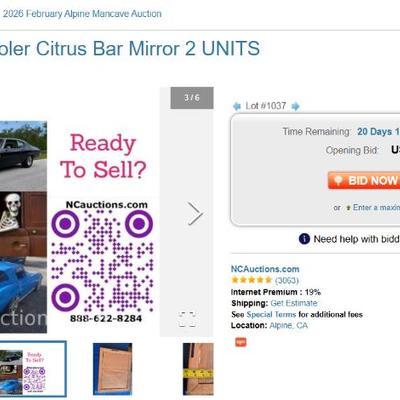Go to previous lot with left arrow
Viewport: 400px width, 400px height.
(237, 106)
